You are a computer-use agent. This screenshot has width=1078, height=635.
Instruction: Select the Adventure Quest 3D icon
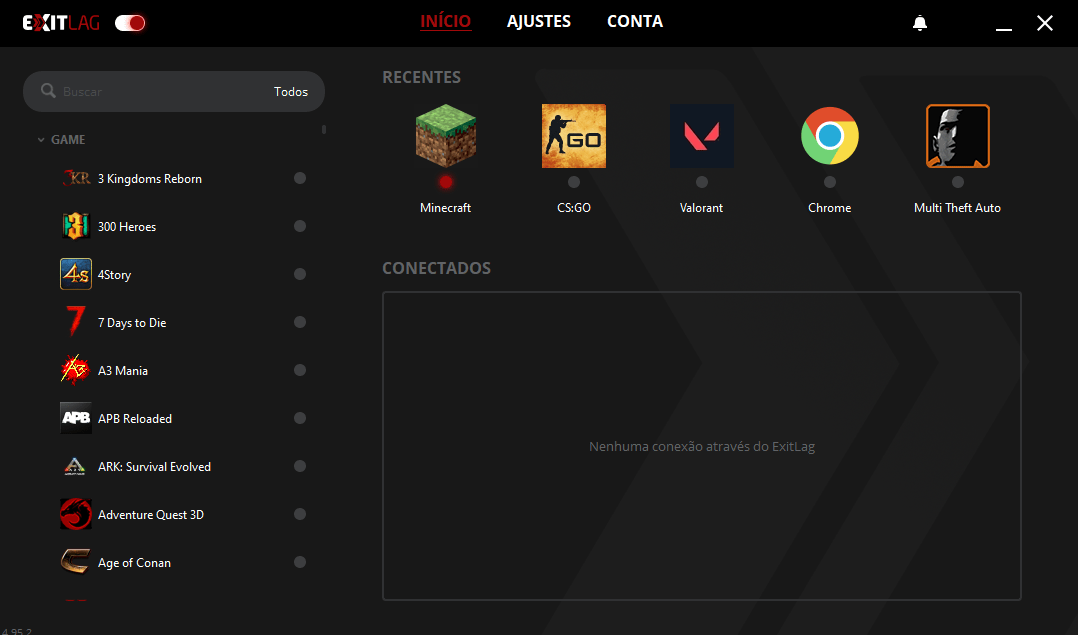[76, 514]
